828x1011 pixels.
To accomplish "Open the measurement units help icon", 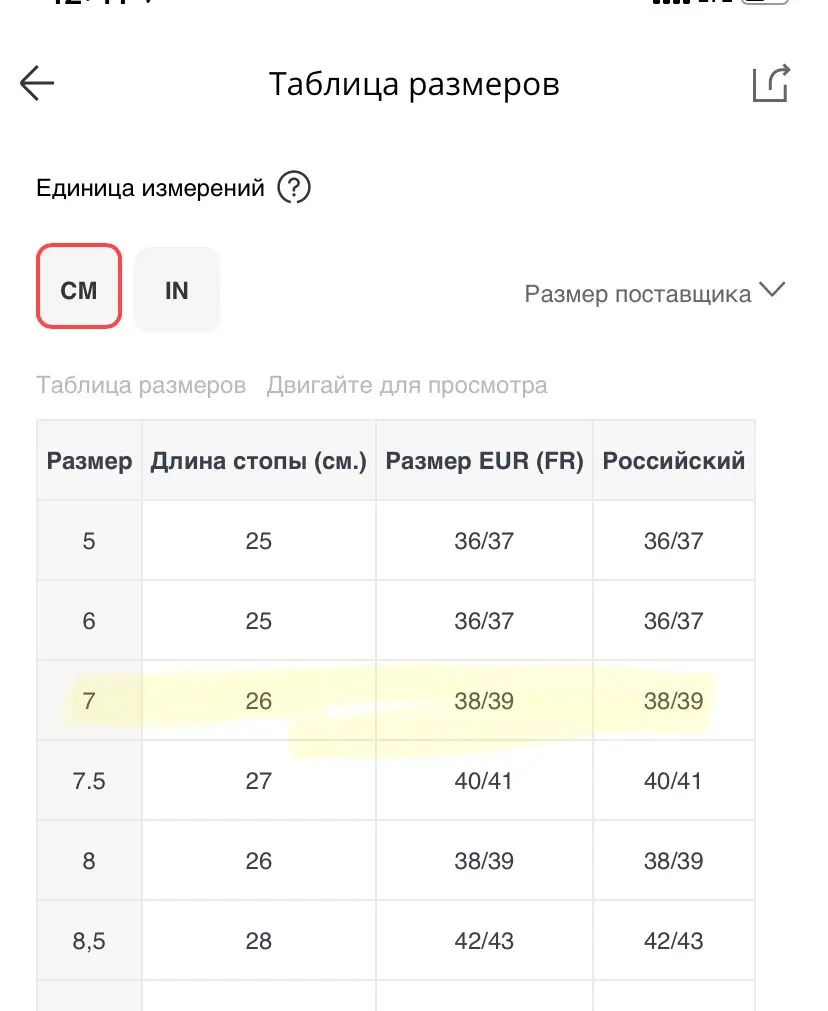I will (294, 187).
